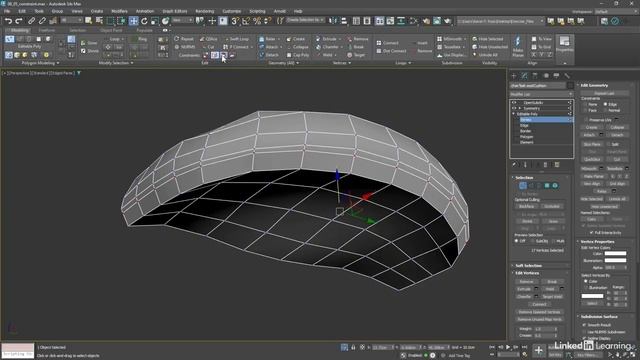Open the Create tab in command panel

coord(514,76)
